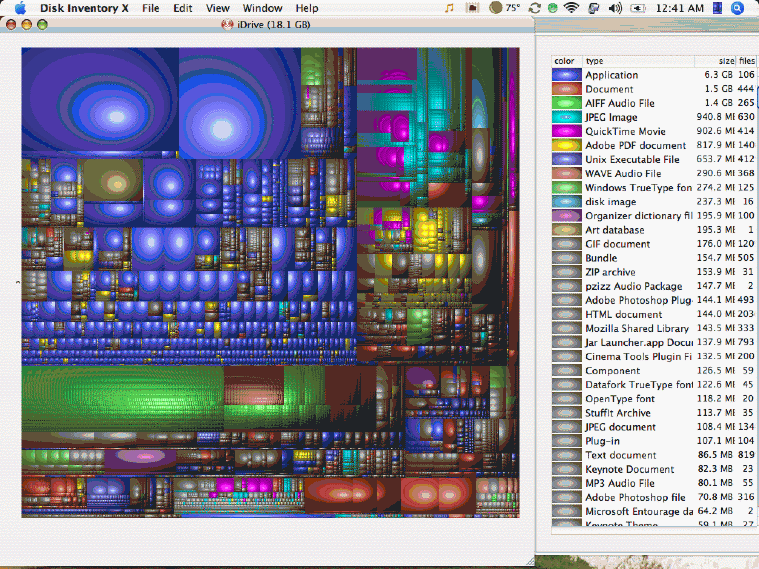Select the Bundle row
The height and width of the screenshot is (569, 759).
pyautogui.click(x=653, y=258)
